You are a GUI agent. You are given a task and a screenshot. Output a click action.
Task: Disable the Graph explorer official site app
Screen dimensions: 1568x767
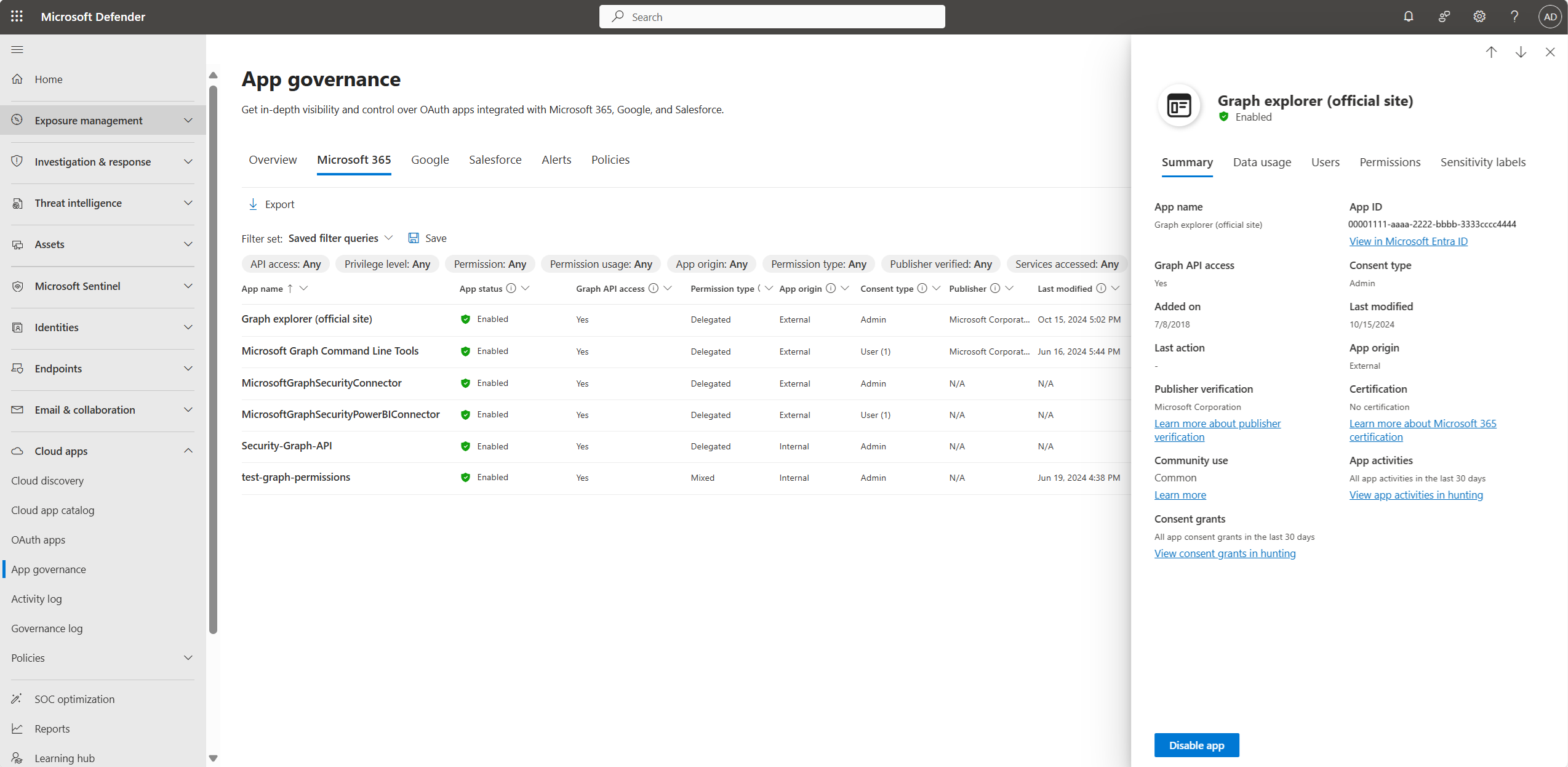pos(1196,744)
